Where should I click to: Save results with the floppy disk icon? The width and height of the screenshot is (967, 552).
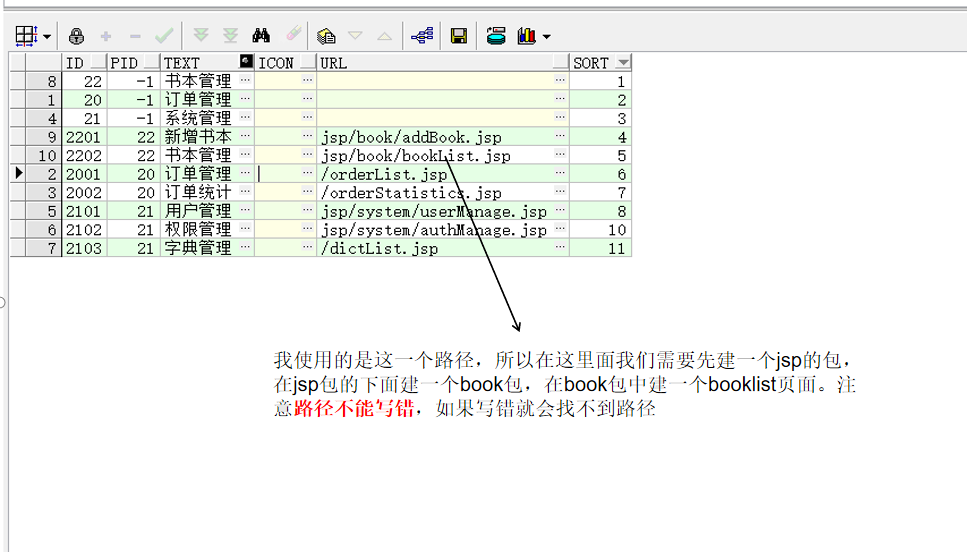[x=458, y=36]
